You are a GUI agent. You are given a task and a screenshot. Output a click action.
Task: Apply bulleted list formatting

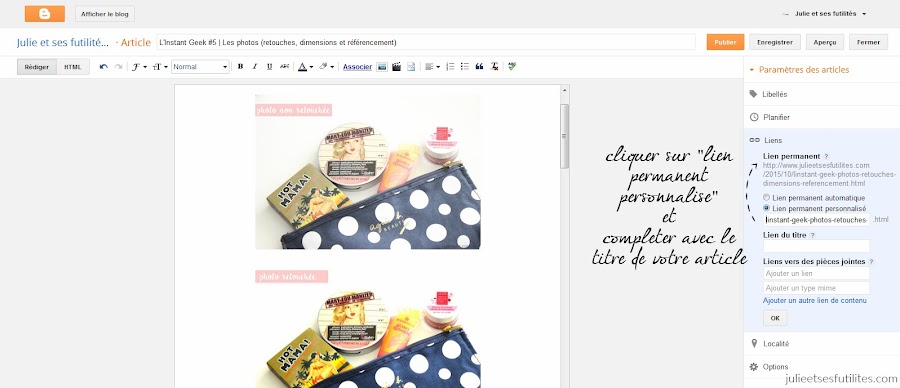click(x=465, y=67)
